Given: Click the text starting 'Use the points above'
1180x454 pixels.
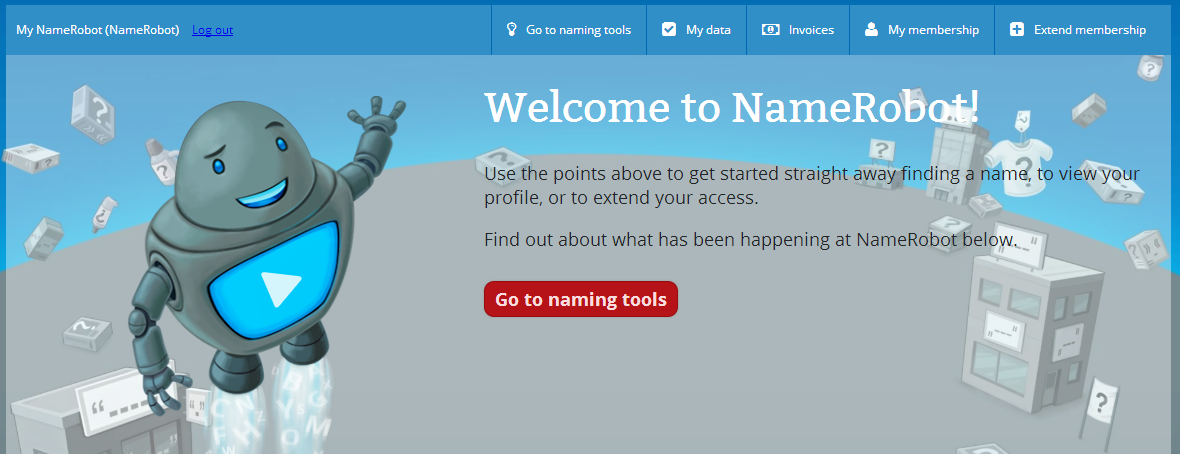Looking at the screenshot, I should click(x=812, y=186).
